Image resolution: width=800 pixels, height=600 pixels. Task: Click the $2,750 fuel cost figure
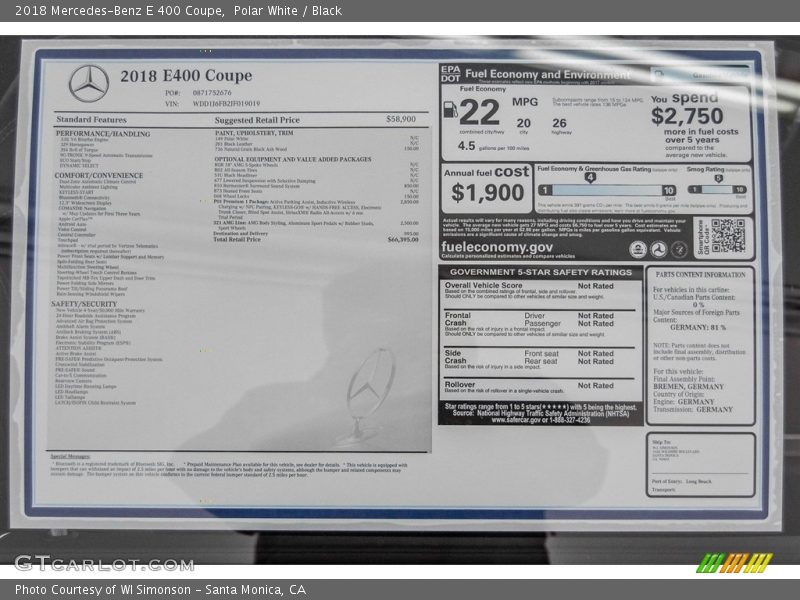[687, 116]
